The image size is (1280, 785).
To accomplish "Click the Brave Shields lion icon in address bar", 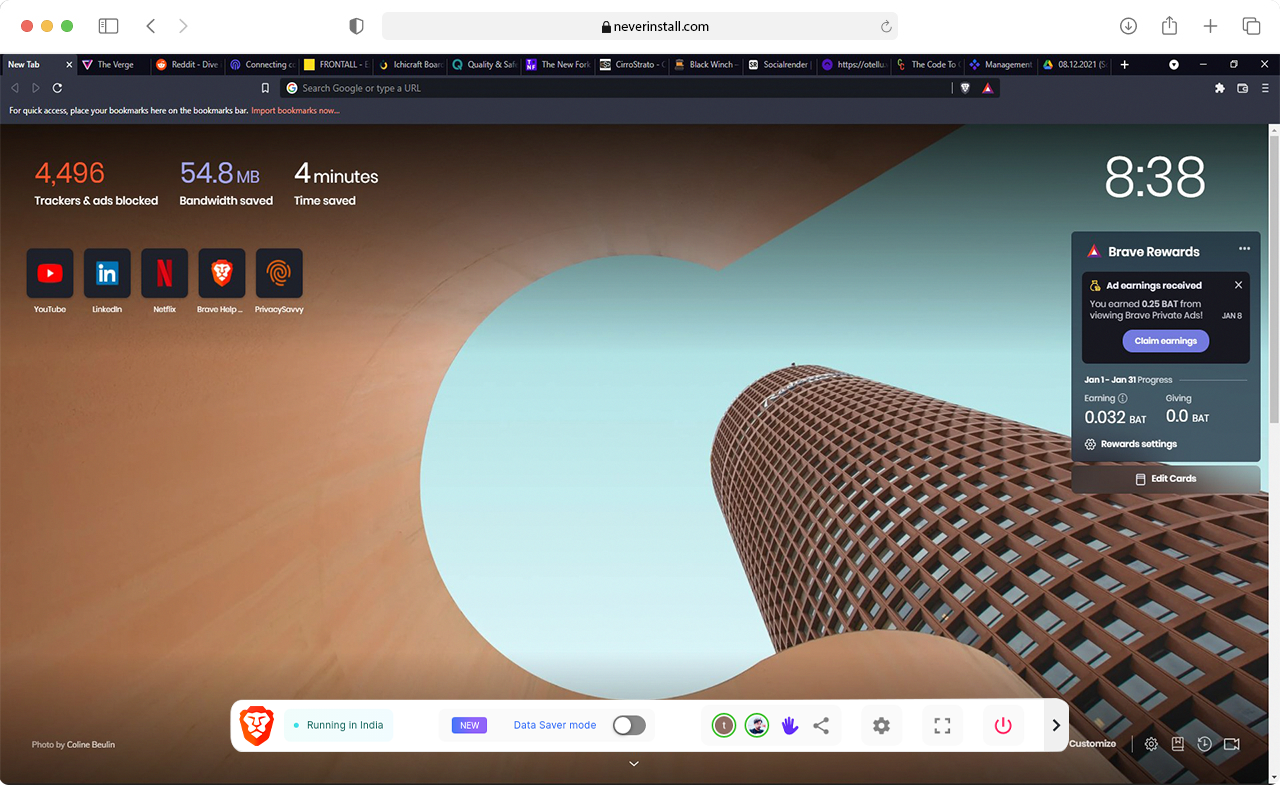I will [x=965, y=88].
